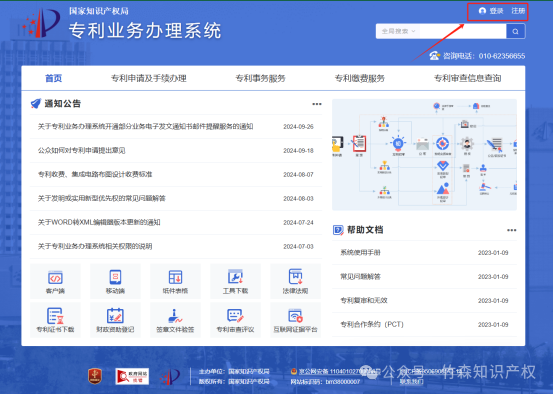Viewport: 554px width, 394px height.
Task: Open the 专利复审和无效 help document
Action: click(x=364, y=300)
